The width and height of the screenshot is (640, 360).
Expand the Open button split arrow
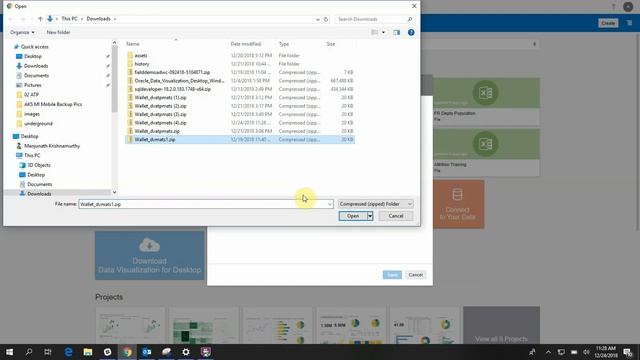click(x=370, y=216)
